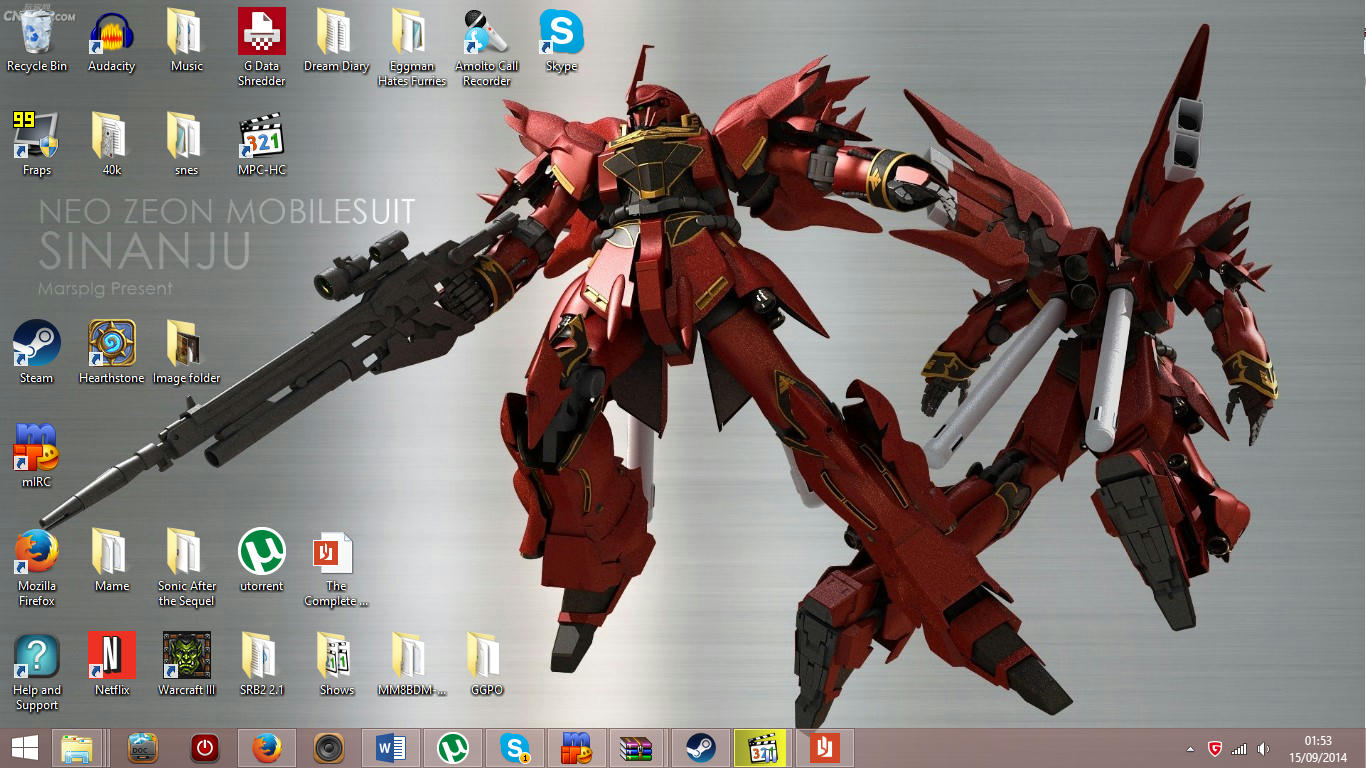
Task: Open Sonic After the Sequel folder
Action: 186,568
